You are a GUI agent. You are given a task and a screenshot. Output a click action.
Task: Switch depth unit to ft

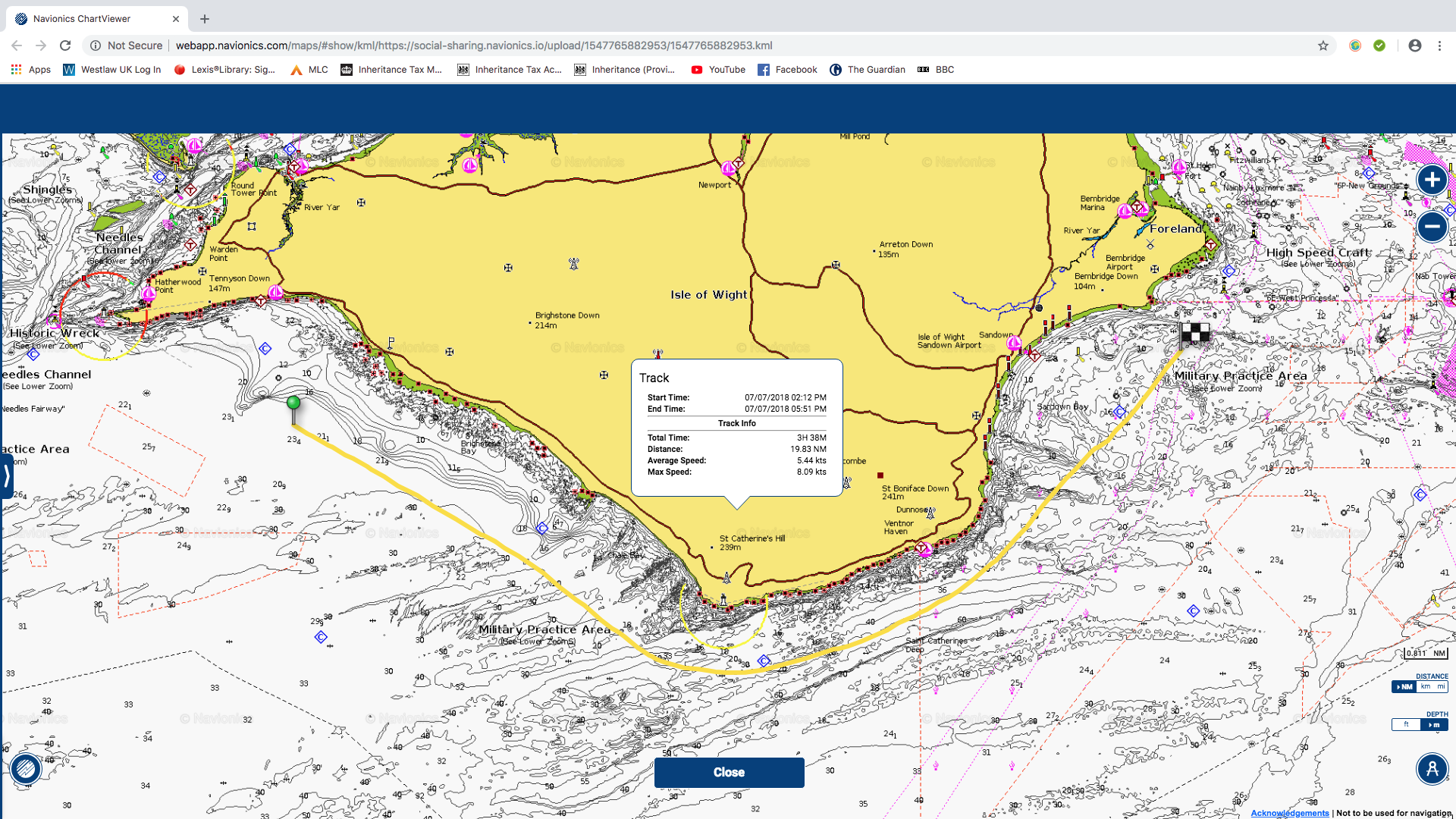point(1406,724)
